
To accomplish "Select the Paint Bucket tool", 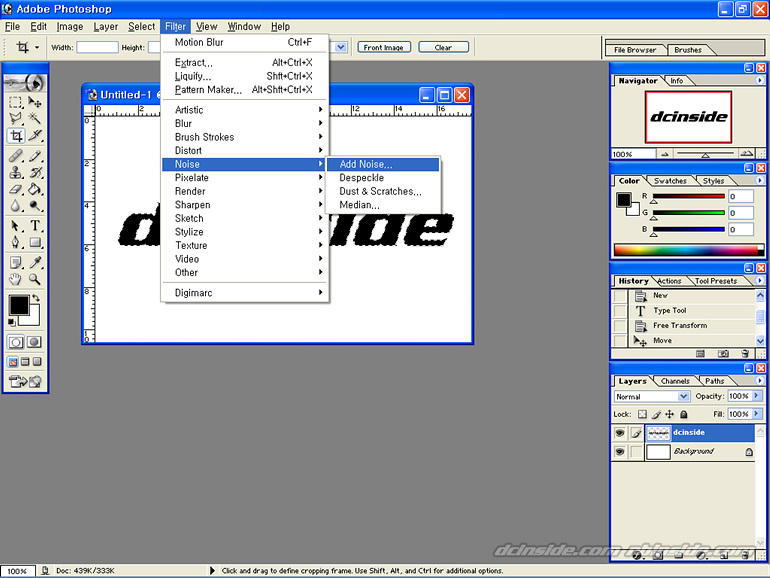I will [35, 189].
